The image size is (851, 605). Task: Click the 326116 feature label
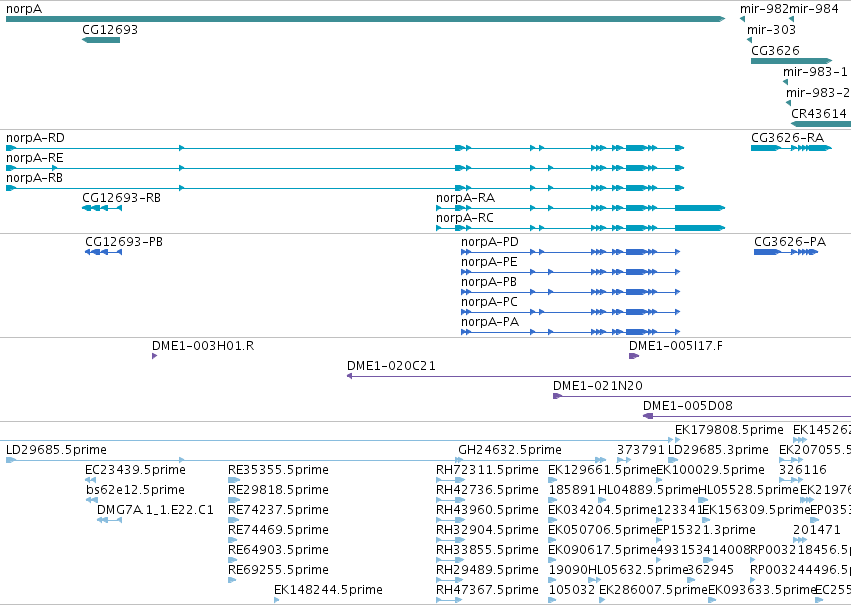coord(803,470)
